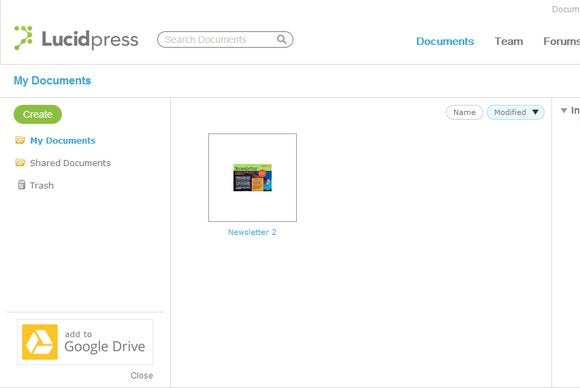Screen dimensions: 580x388
Task: Collapse the right info panel triangle
Action: tap(564, 111)
